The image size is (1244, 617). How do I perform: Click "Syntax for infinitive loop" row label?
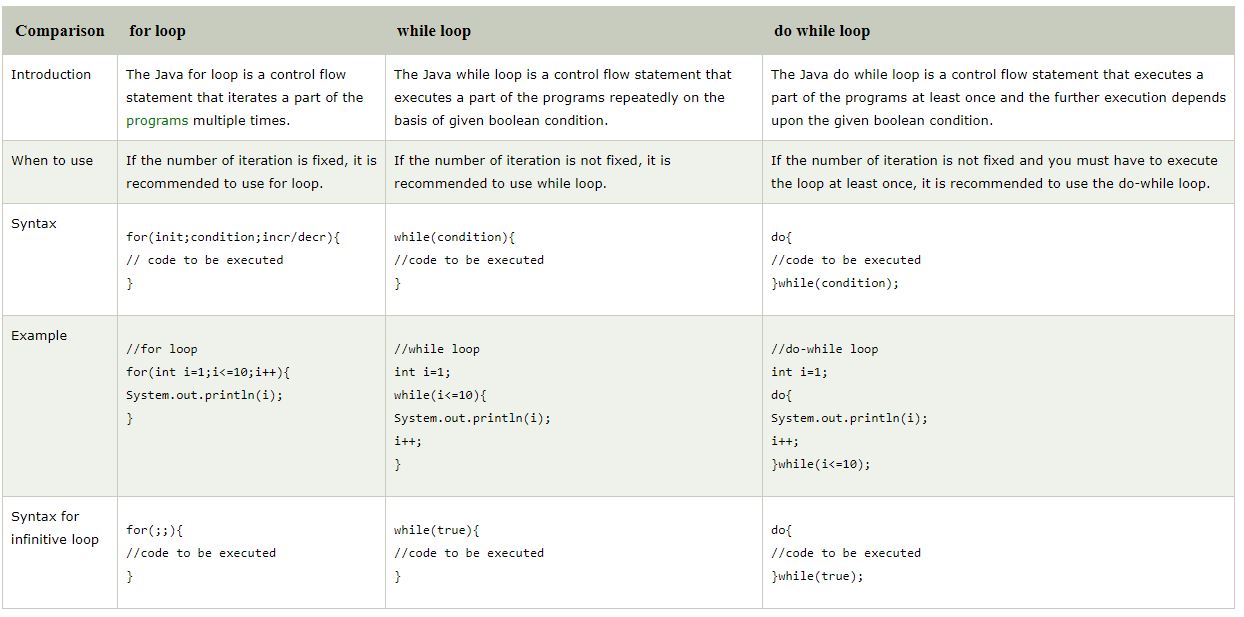55,528
